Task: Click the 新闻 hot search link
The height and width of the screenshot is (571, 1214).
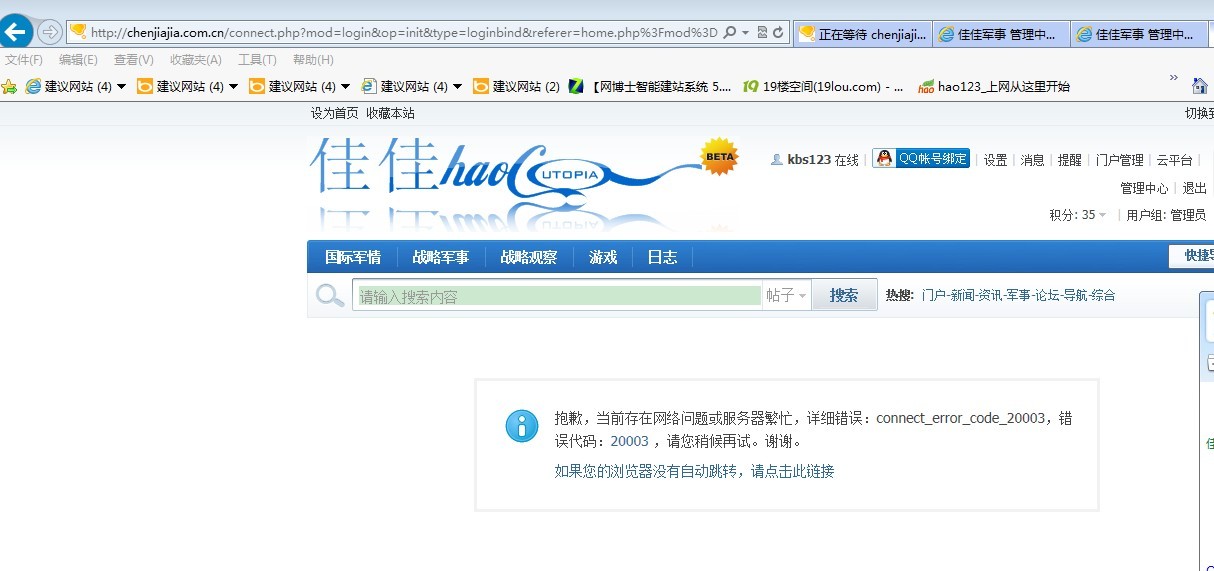Action: coord(962,295)
